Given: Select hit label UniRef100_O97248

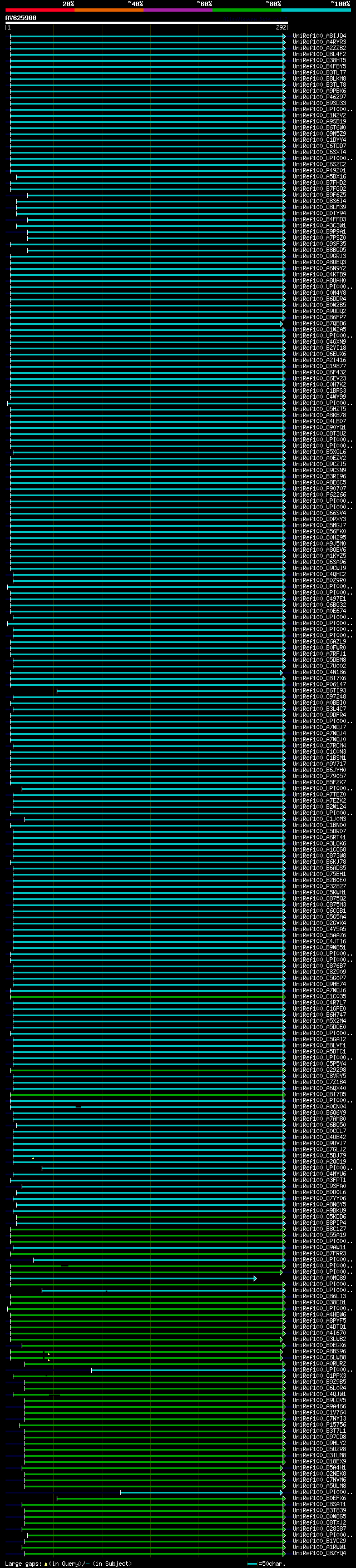Looking at the screenshot, I should point(319,696).
